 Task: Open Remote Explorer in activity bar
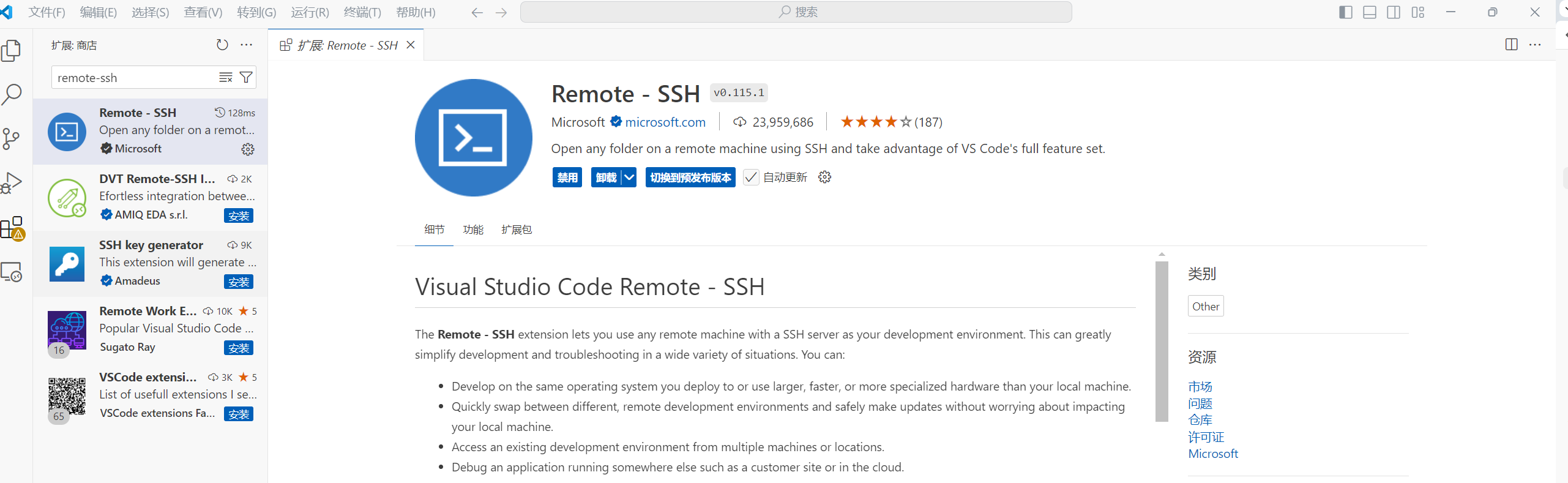(12, 272)
